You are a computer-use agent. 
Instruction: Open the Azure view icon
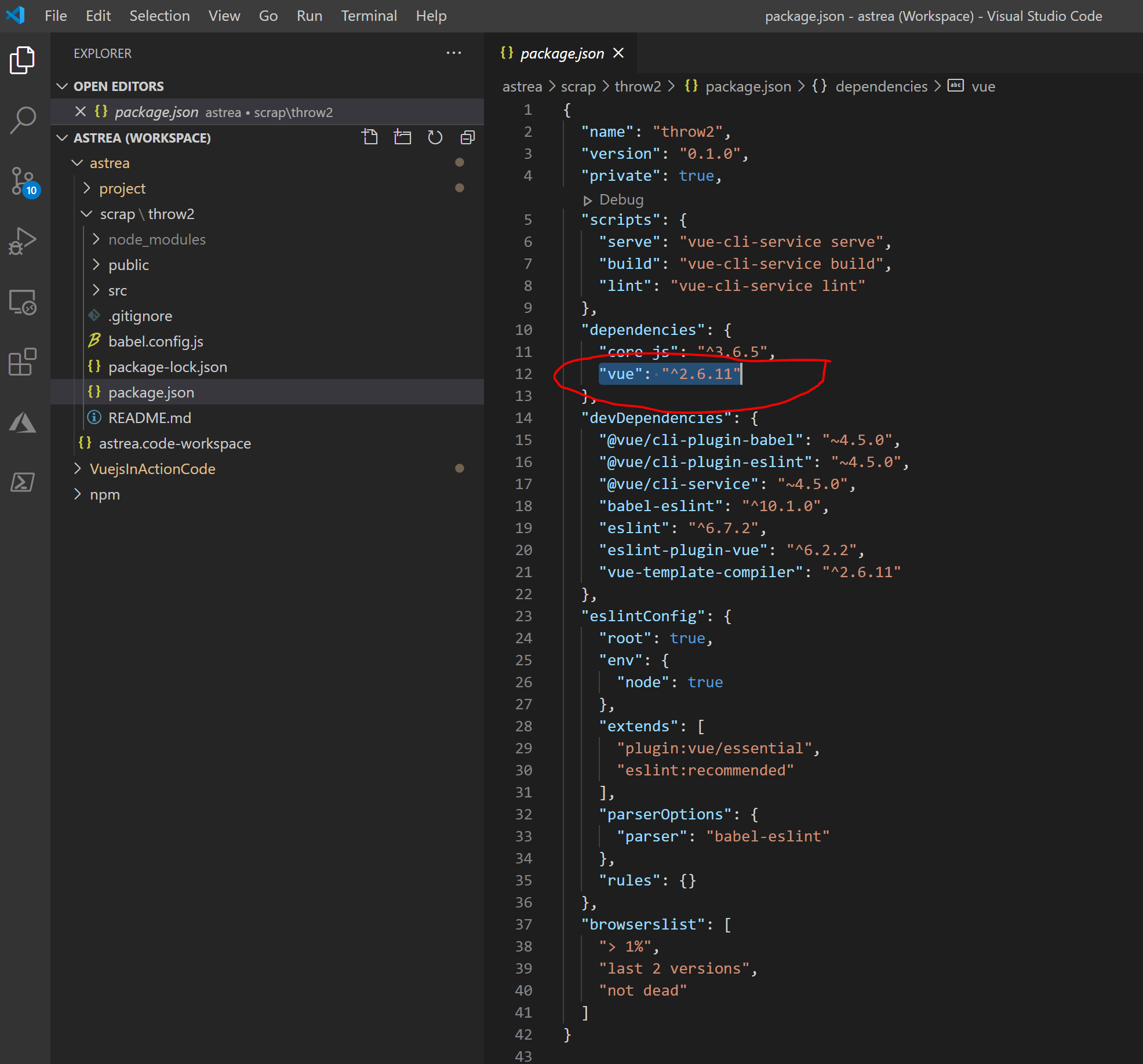[23, 422]
